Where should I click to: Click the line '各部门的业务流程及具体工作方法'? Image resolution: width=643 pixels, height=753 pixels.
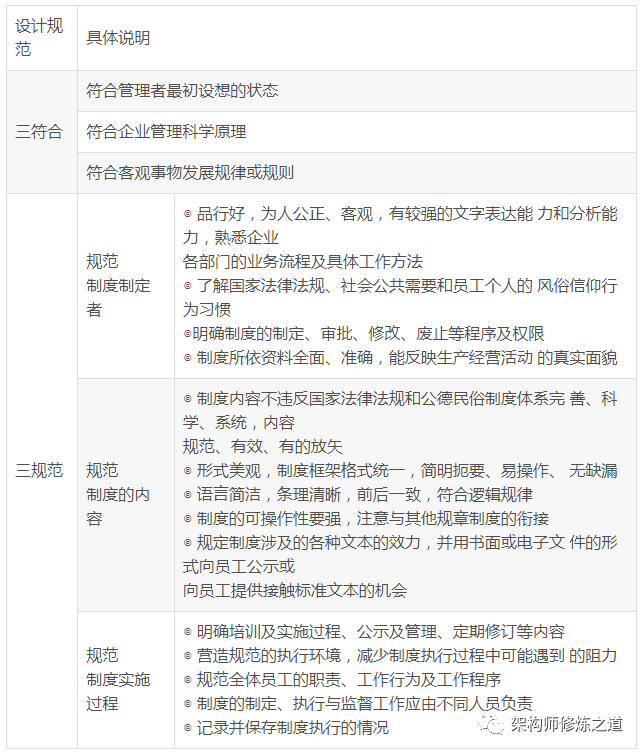coord(303,262)
